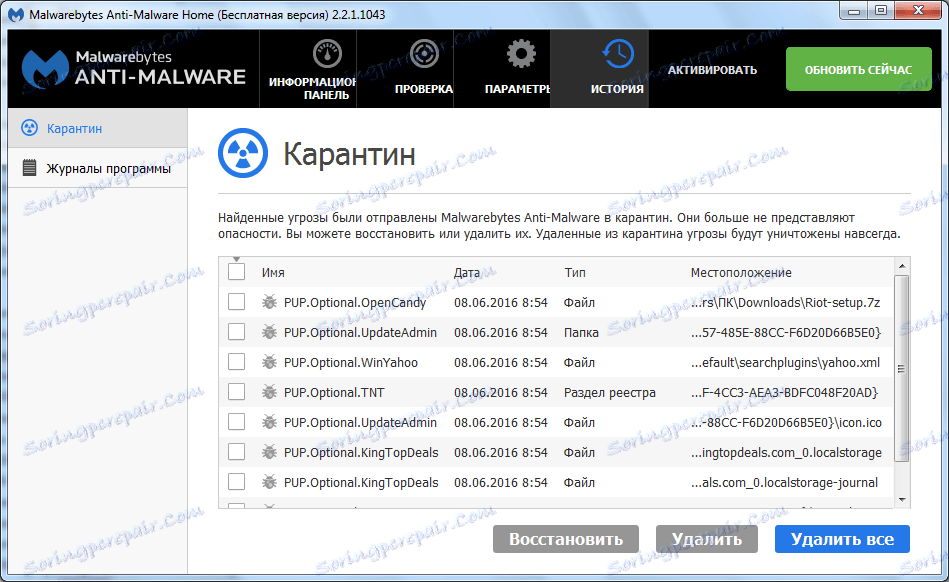Click the Восстановить button
949x582 pixels.
[566, 539]
